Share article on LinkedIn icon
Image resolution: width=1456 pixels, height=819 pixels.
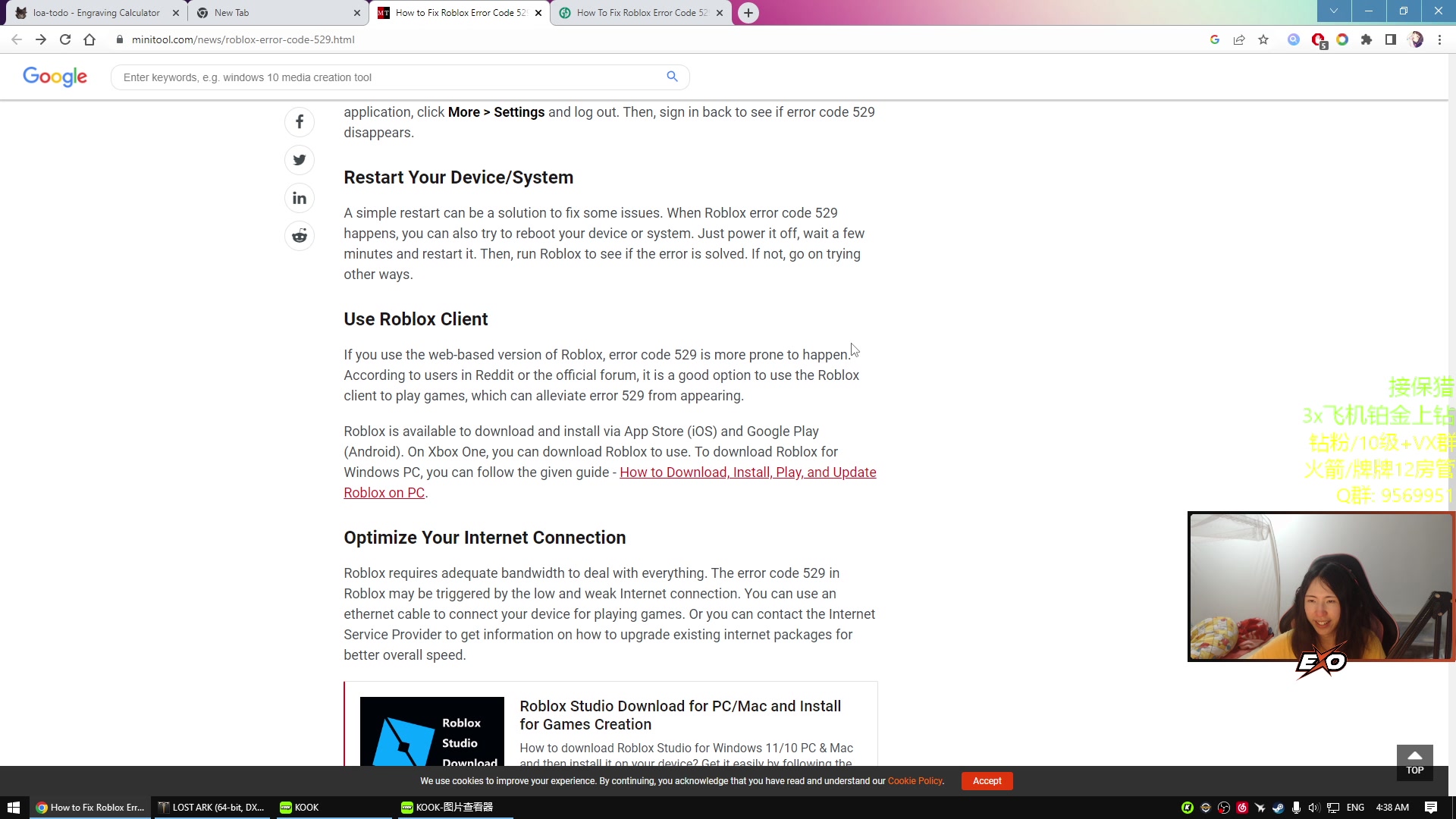pos(300,198)
